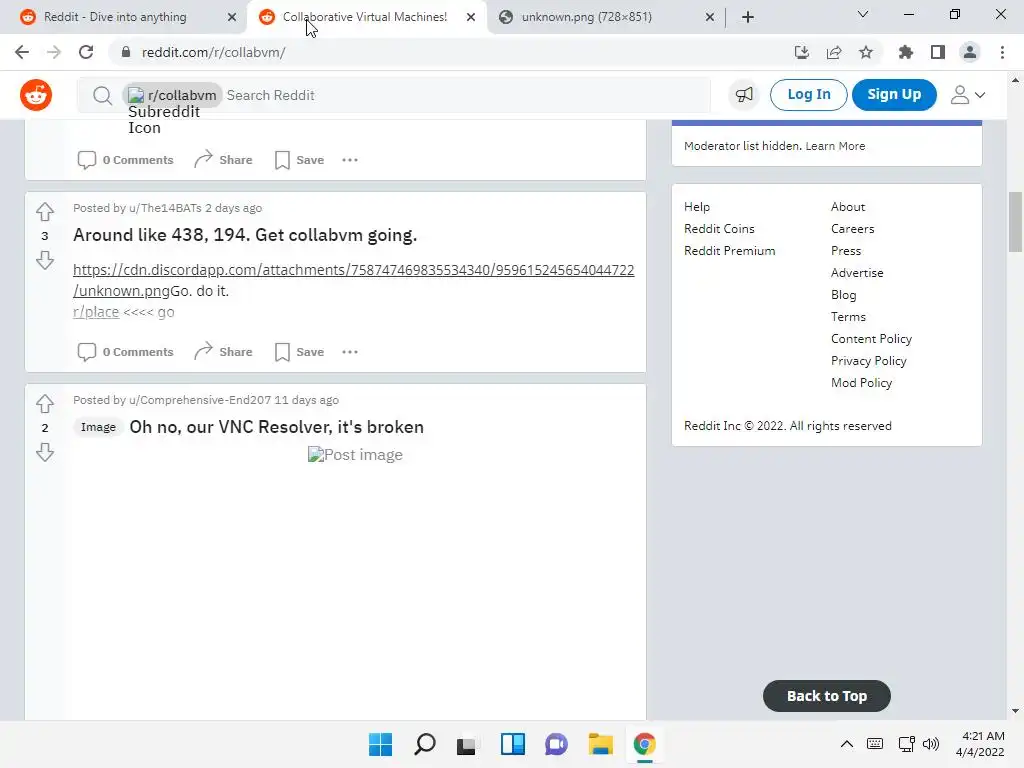Open the Mod Policy footer link

tap(861, 383)
